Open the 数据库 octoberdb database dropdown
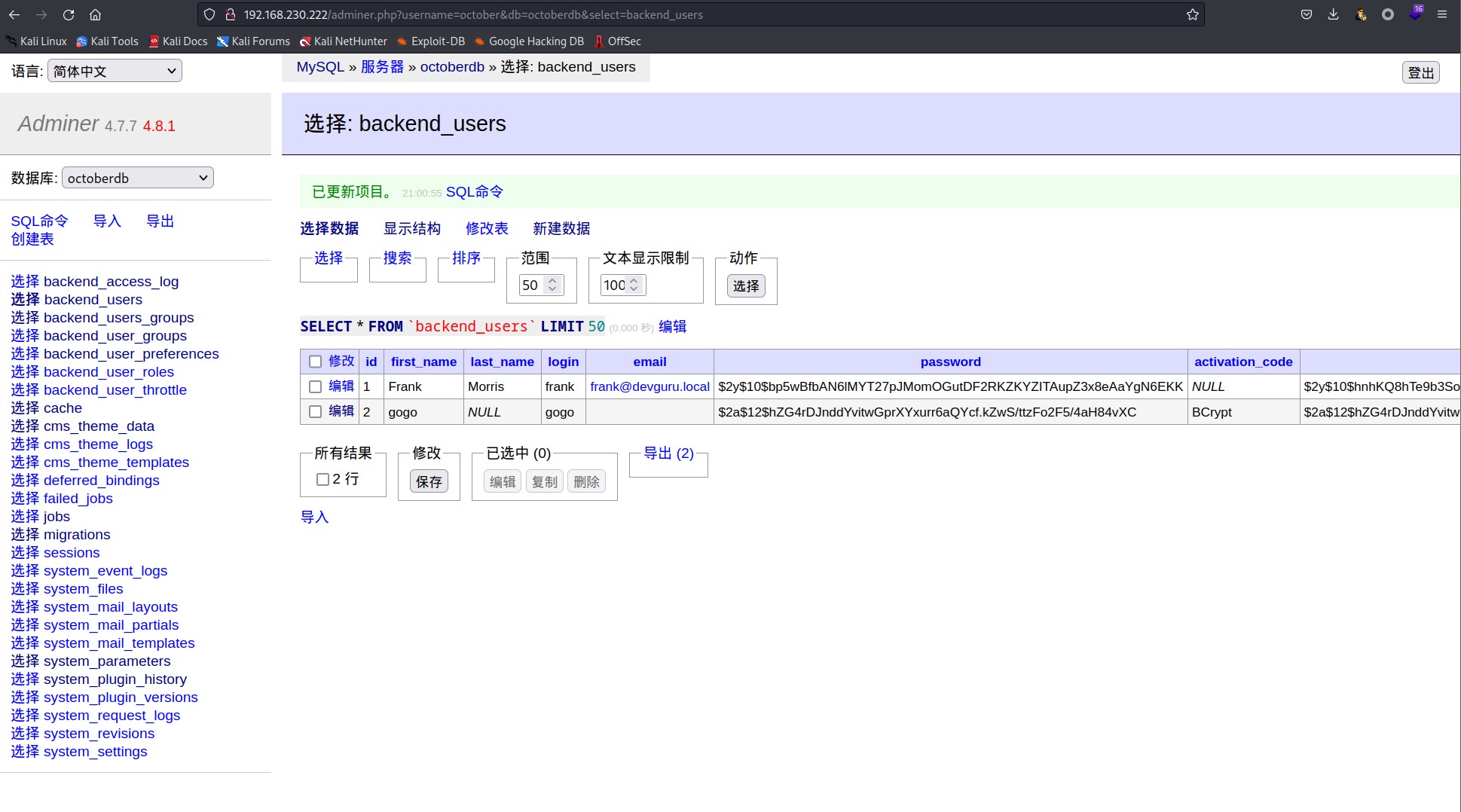This screenshot has width=1461, height=812. (x=138, y=178)
